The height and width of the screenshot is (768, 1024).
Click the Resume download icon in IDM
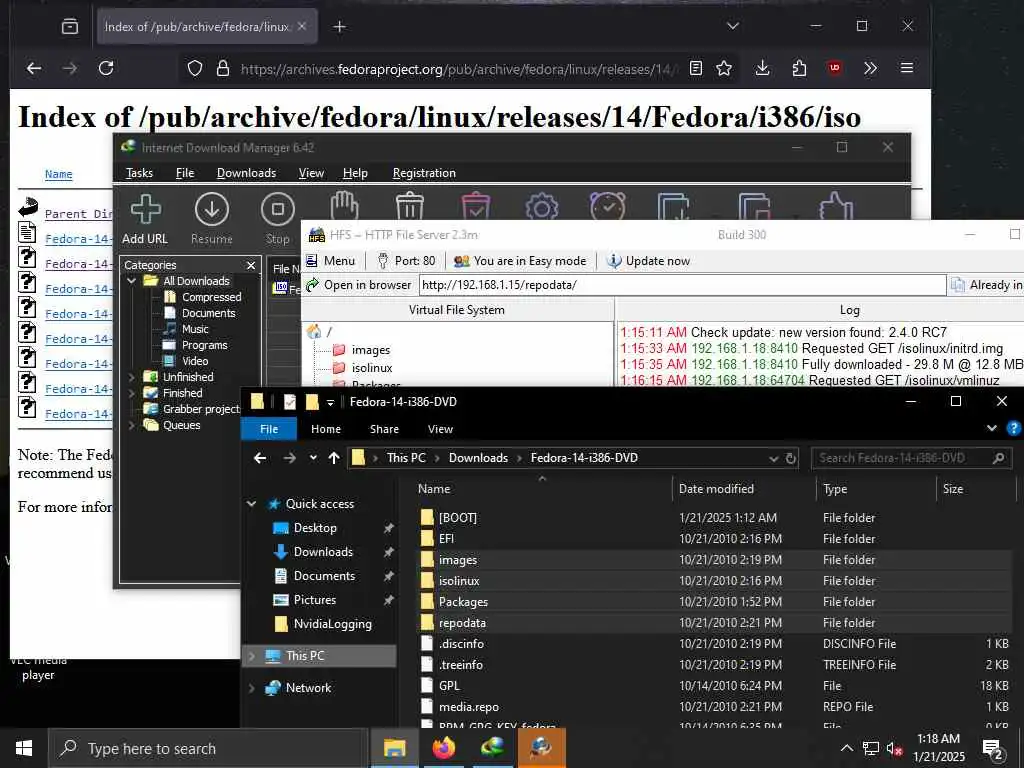tap(212, 220)
